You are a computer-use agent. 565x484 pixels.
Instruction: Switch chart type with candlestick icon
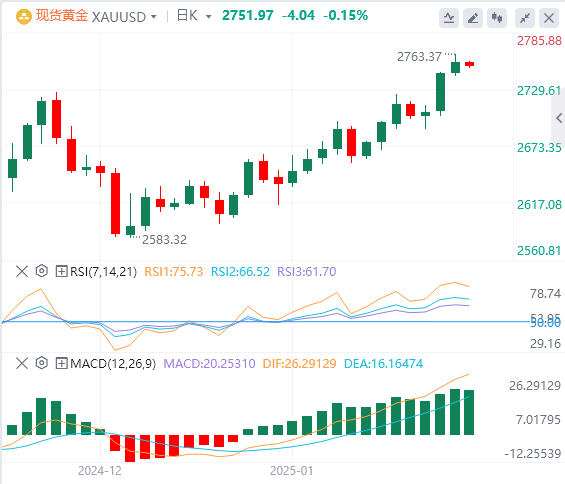click(x=497, y=17)
